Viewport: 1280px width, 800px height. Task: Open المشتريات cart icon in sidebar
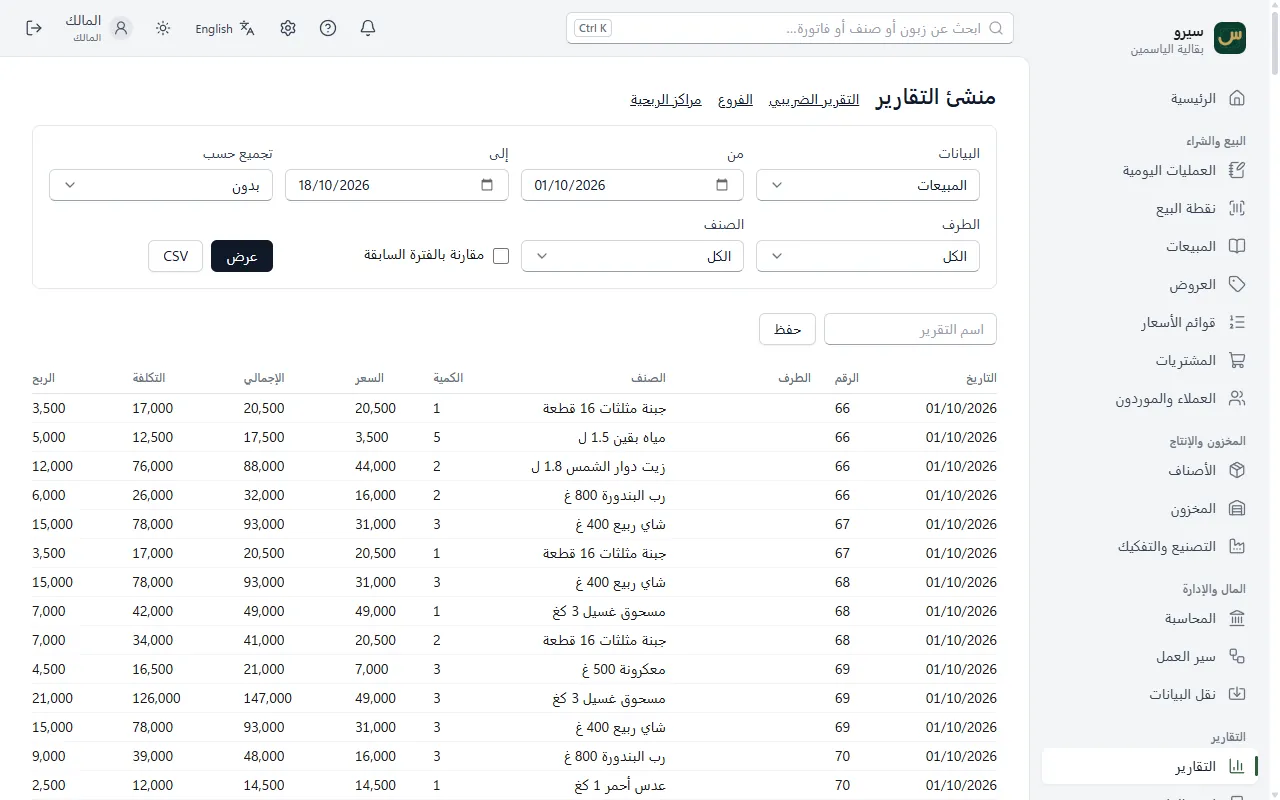(1237, 360)
